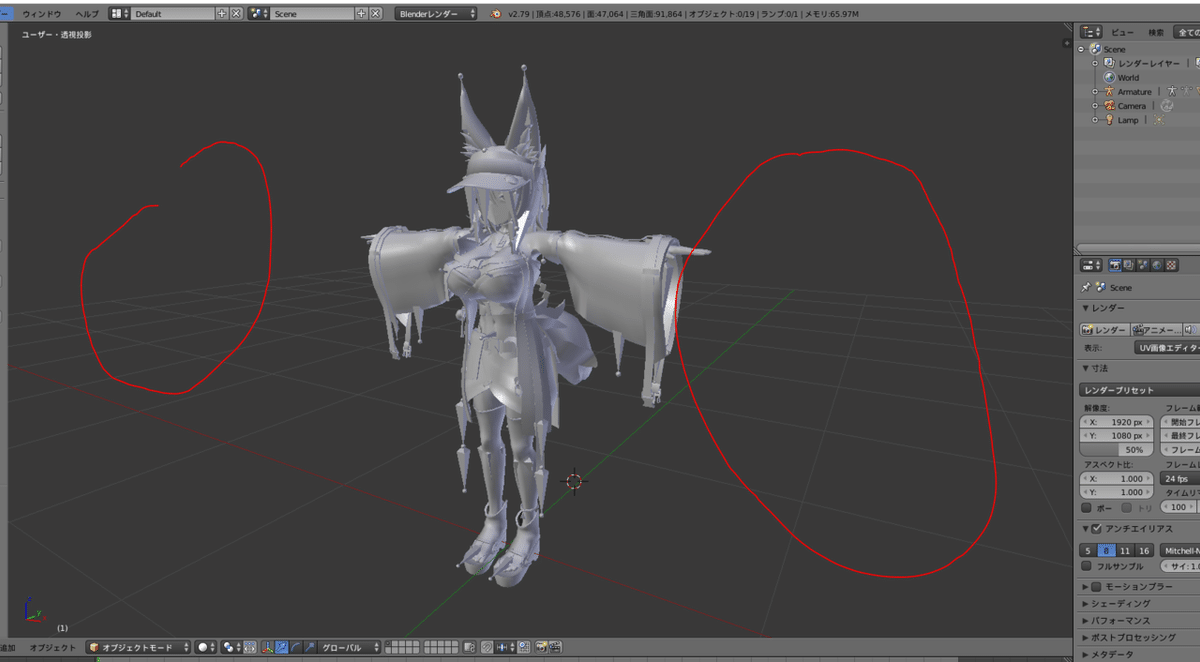Select 16 anti-aliasing samples
1200x662 pixels.
click(x=1143, y=550)
